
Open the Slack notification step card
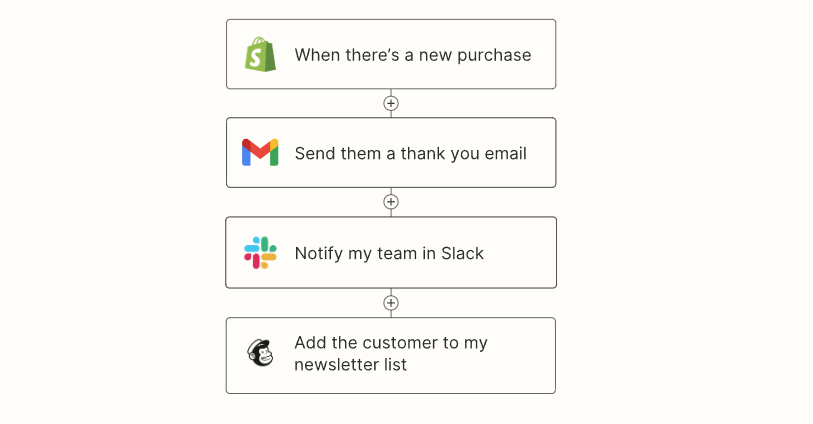tap(391, 252)
